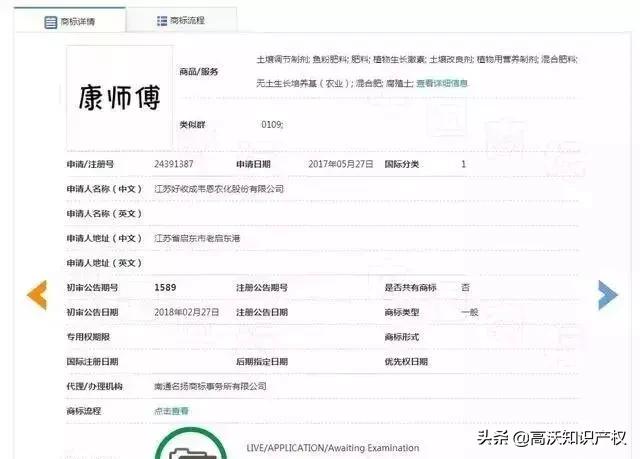Select agency 南通名扬商标事务所有限公司
The height and width of the screenshot is (459, 640).
click(x=210, y=386)
